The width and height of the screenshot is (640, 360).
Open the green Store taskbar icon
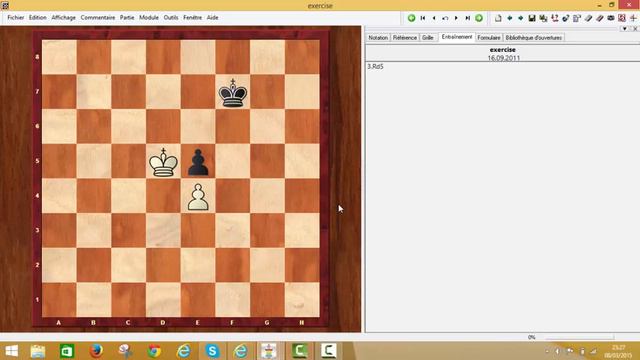click(x=67, y=351)
